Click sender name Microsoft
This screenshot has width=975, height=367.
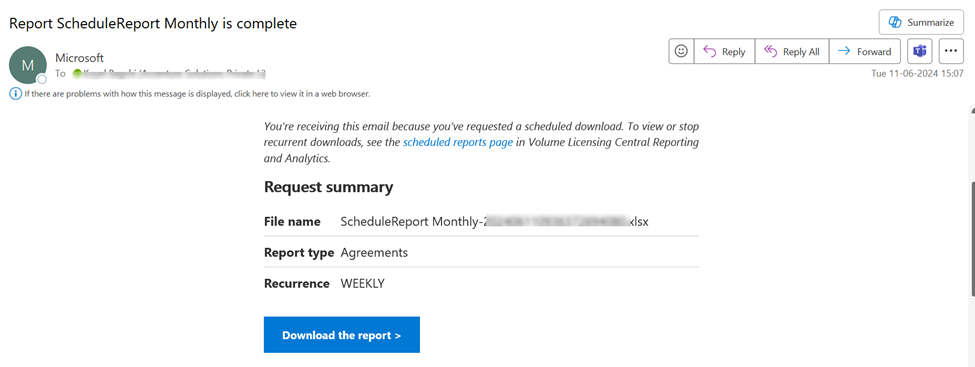[x=79, y=58]
